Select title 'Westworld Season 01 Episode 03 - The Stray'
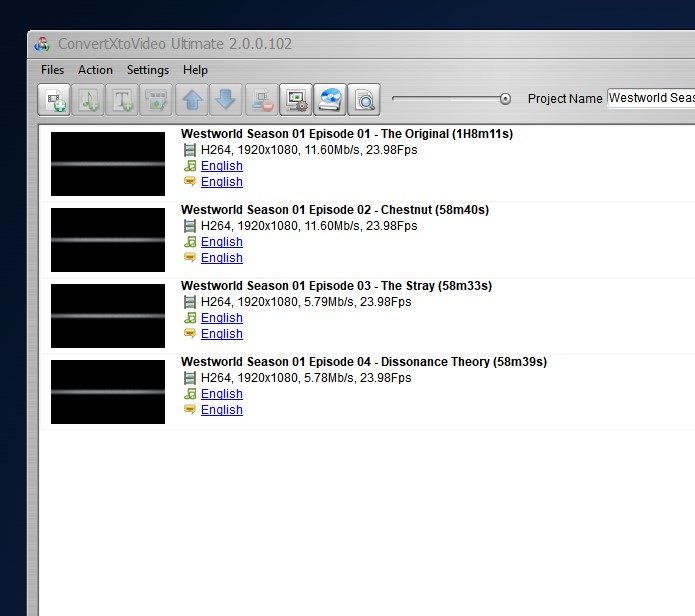 [x=308, y=286]
